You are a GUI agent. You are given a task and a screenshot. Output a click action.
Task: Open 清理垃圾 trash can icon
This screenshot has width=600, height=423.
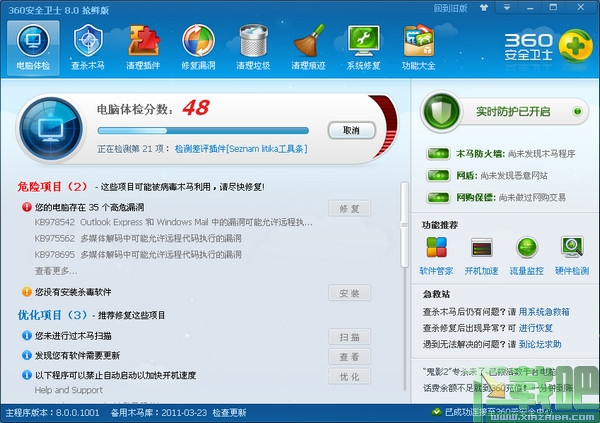pos(253,48)
